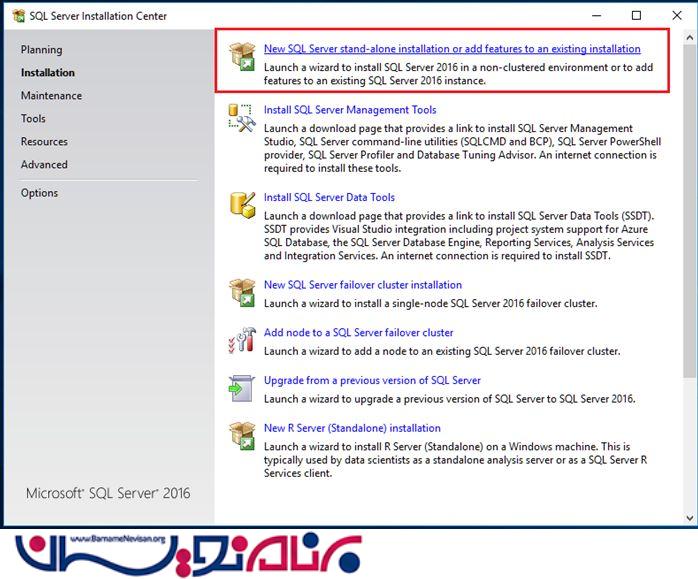Start Upgrade from a previous version link
Image resolution: width=698 pixels, height=579 pixels.
point(372,380)
